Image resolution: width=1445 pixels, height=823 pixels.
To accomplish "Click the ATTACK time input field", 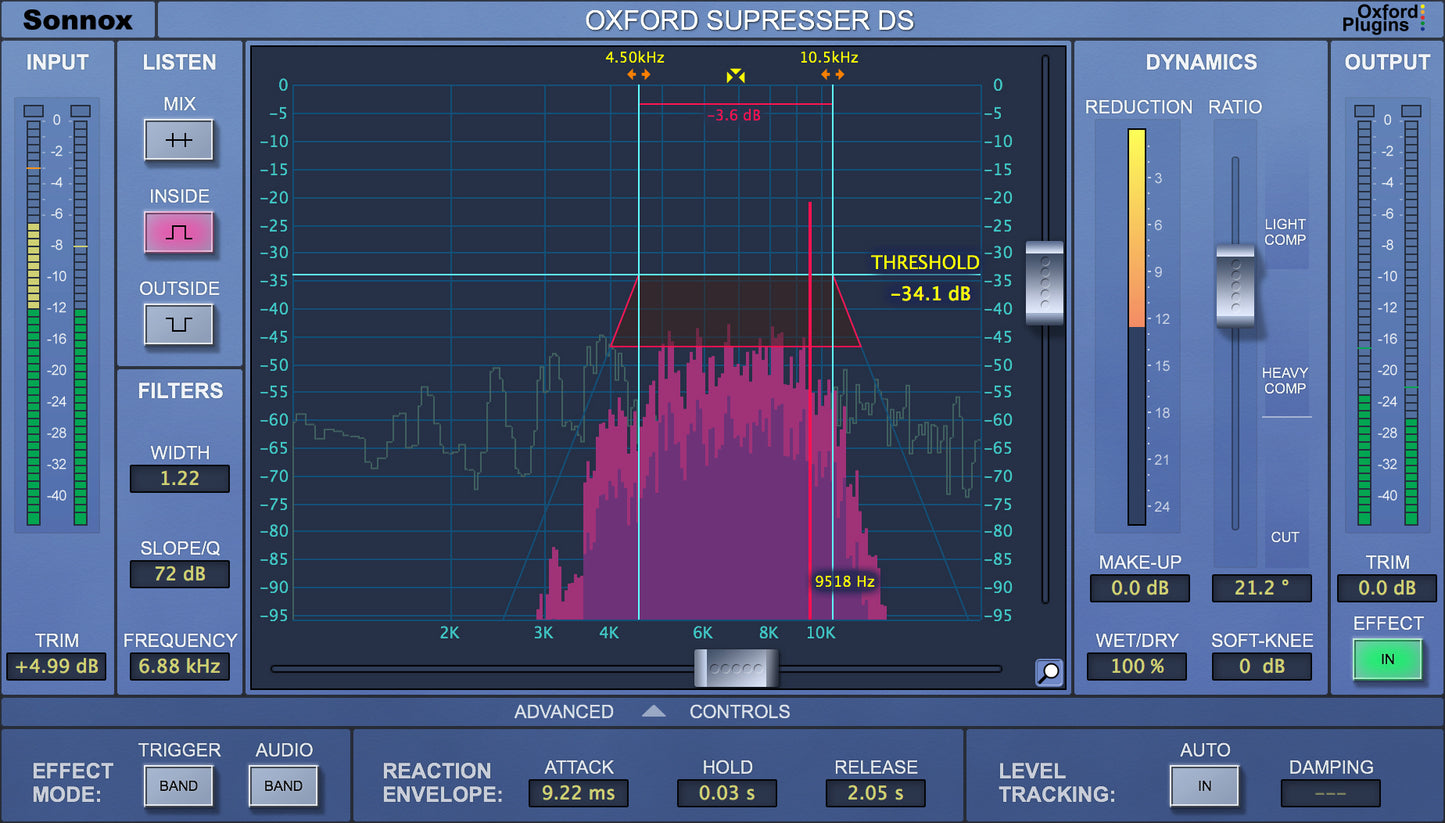I will click(578, 793).
